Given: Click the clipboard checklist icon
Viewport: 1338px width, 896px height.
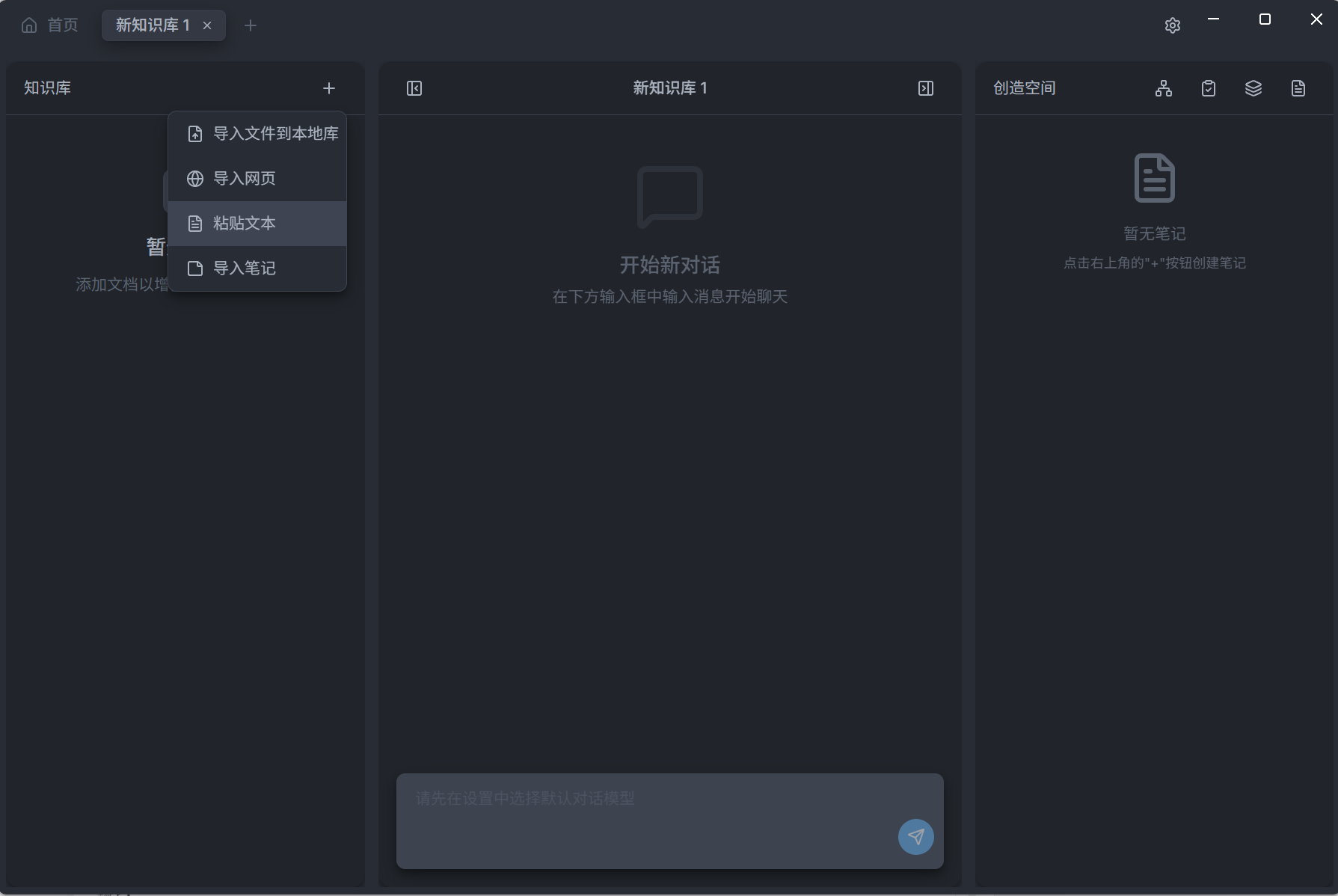Looking at the screenshot, I should coord(1209,88).
